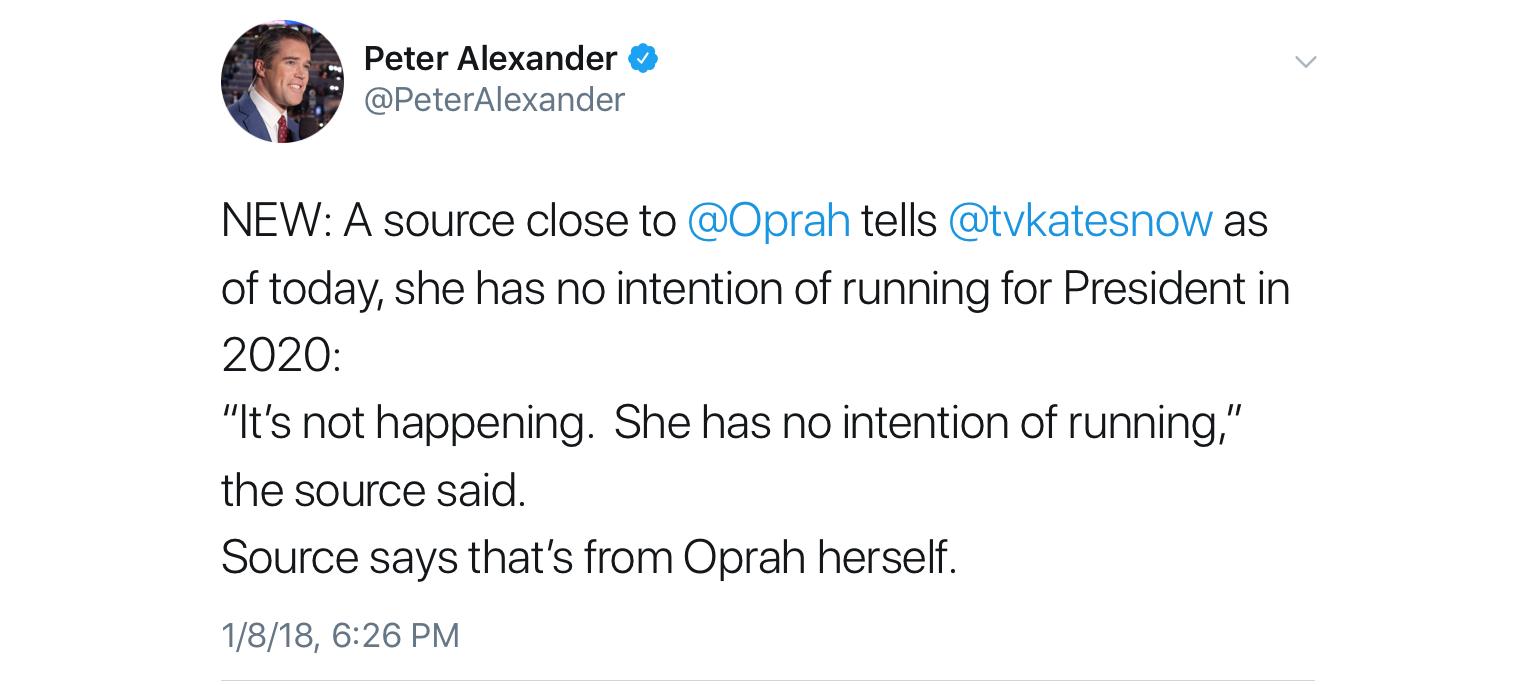This screenshot has height=685, width=1536.
Task: Open the @Oprah mention link
Action: click(x=768, y=221)
